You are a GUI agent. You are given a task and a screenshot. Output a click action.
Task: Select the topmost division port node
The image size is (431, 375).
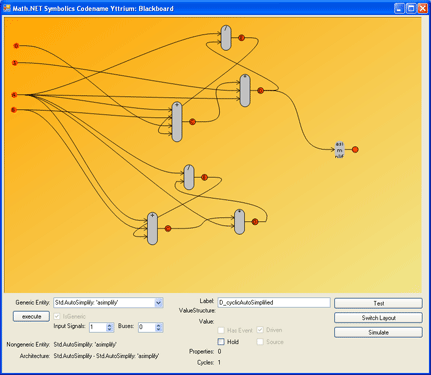click(226, 38)
